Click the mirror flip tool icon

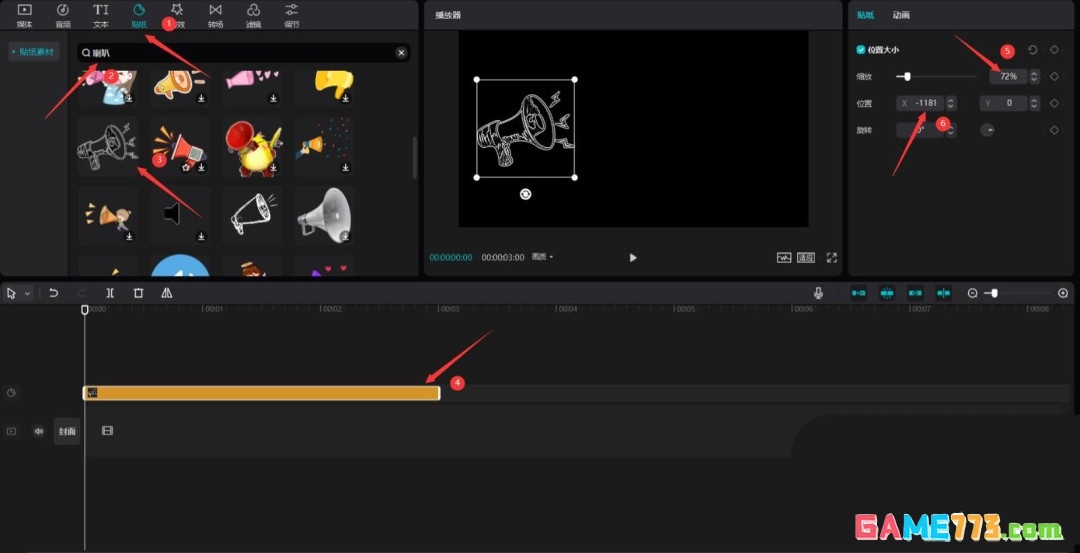tap(166, 293)
